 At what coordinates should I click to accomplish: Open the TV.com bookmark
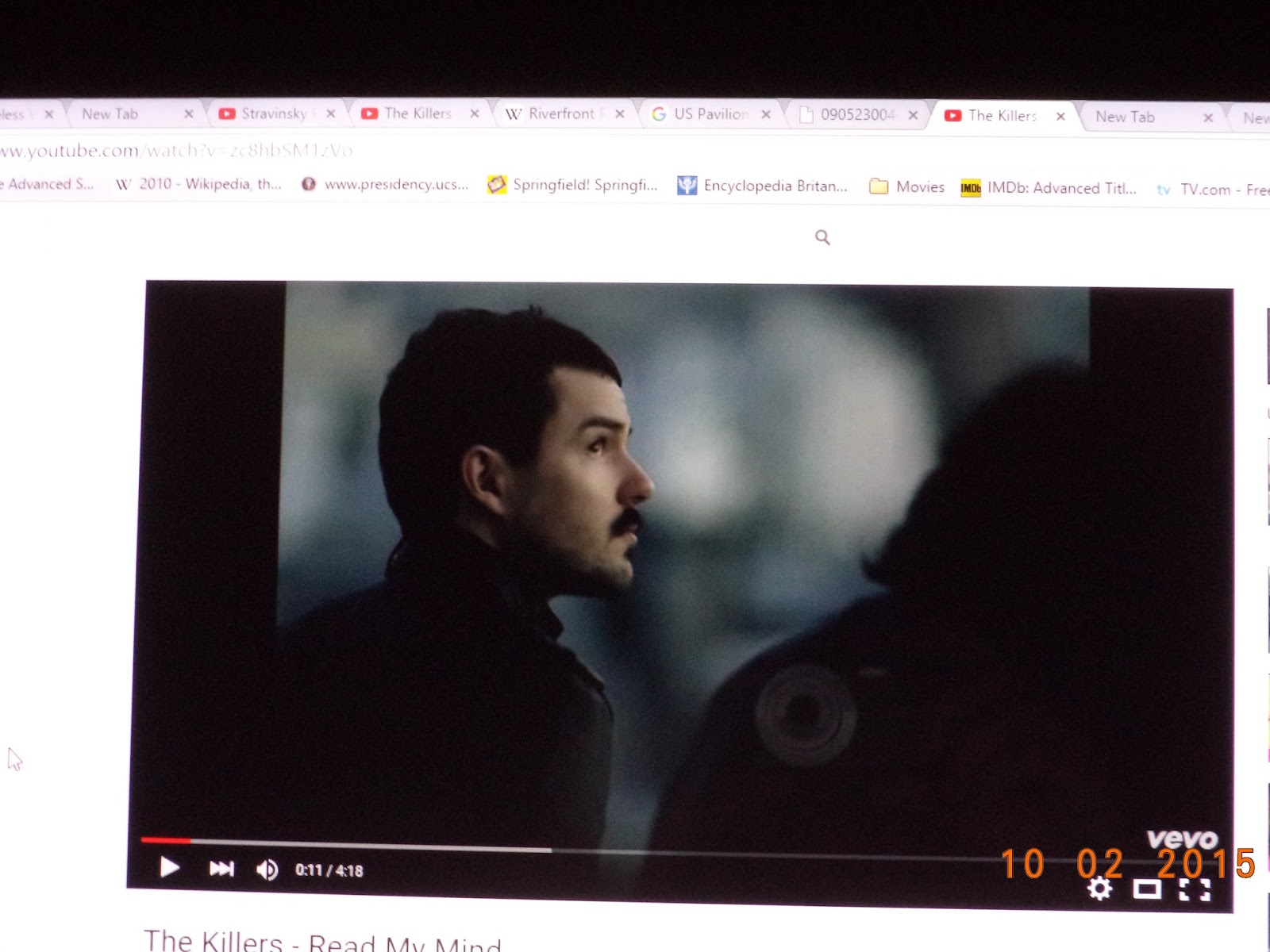[1212, 190]
